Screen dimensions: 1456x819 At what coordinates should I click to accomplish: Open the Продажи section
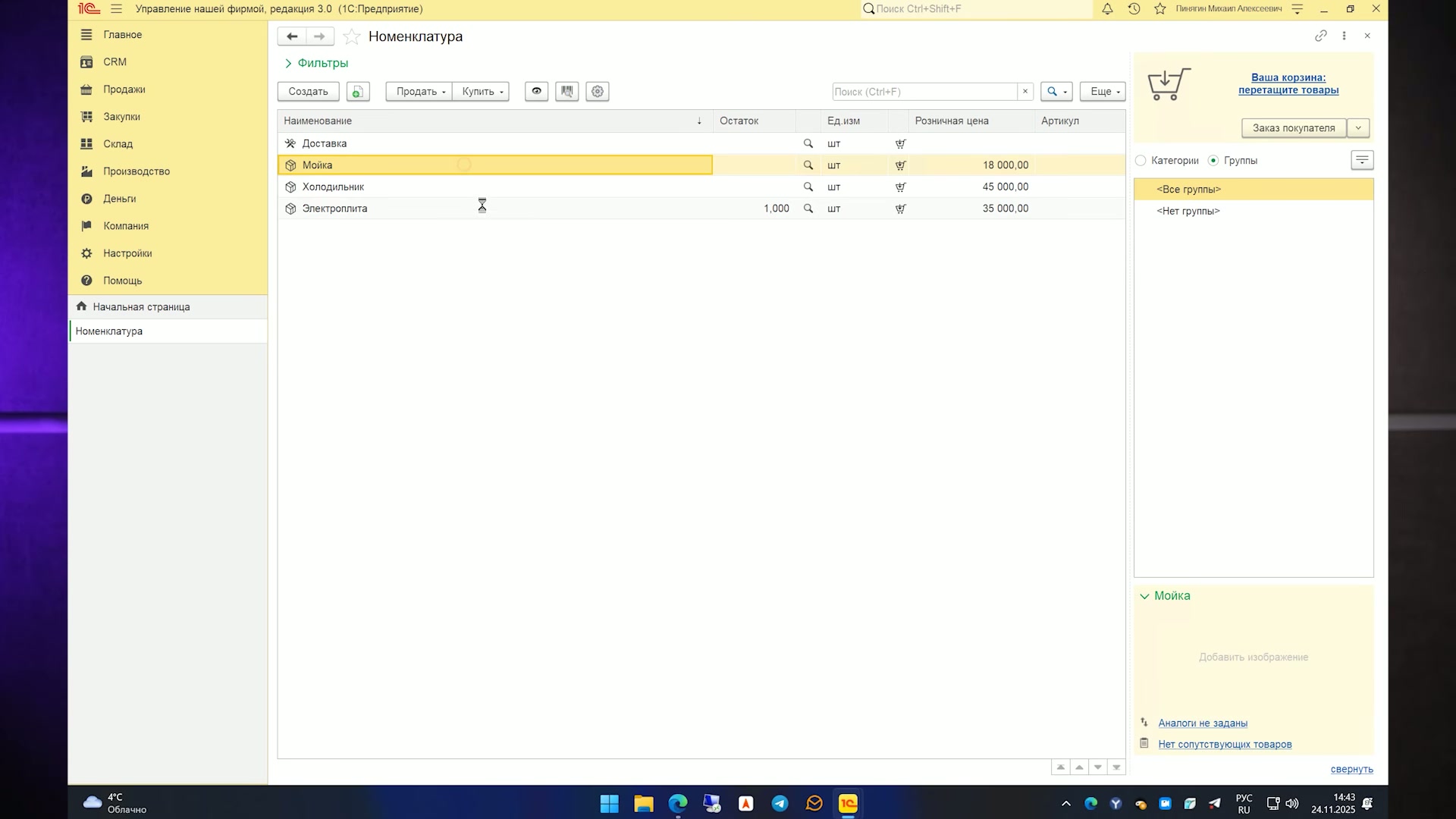click(x=124, y=89)
